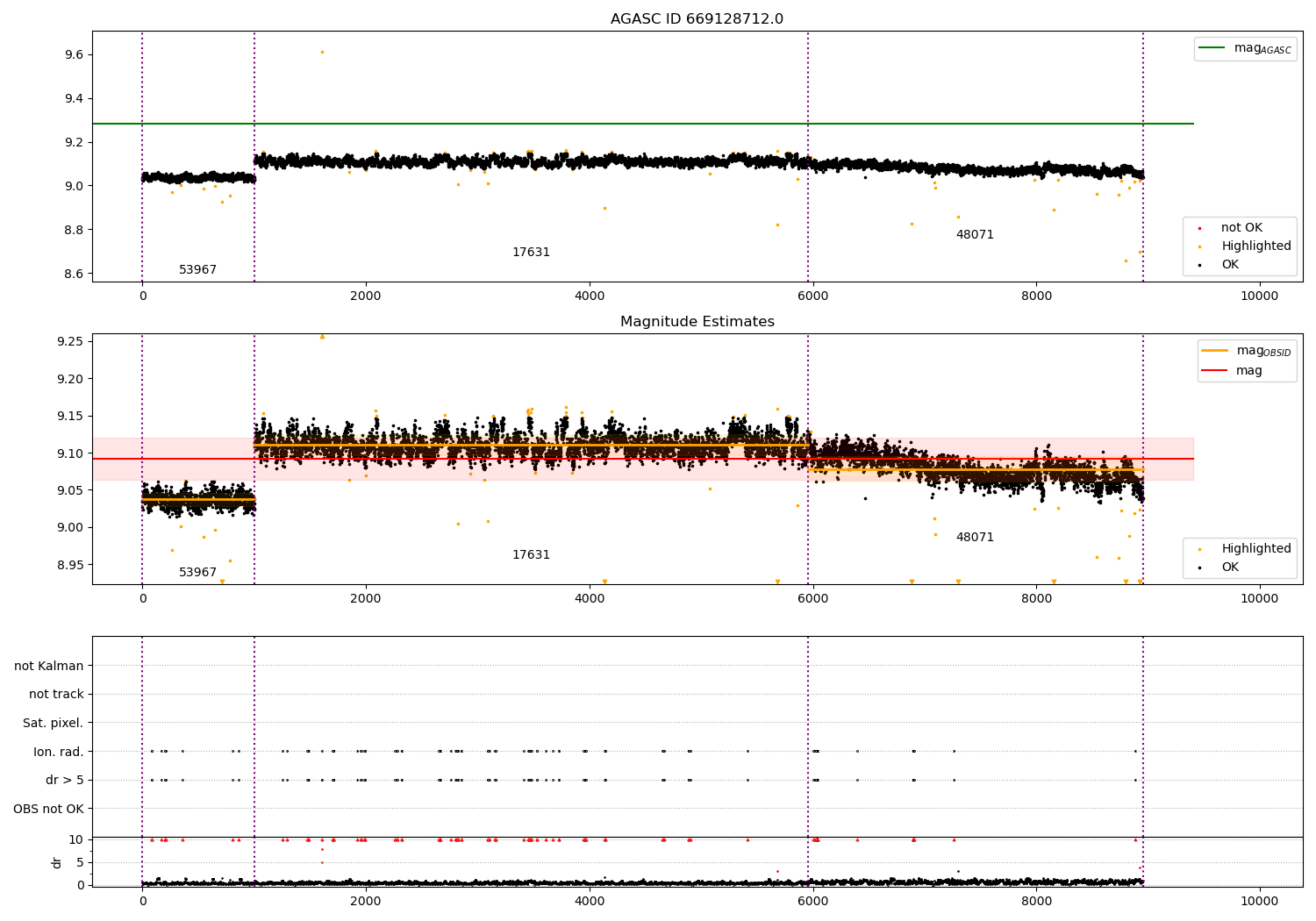Select the orange mag OBSID legend entry

point(1247,351)
